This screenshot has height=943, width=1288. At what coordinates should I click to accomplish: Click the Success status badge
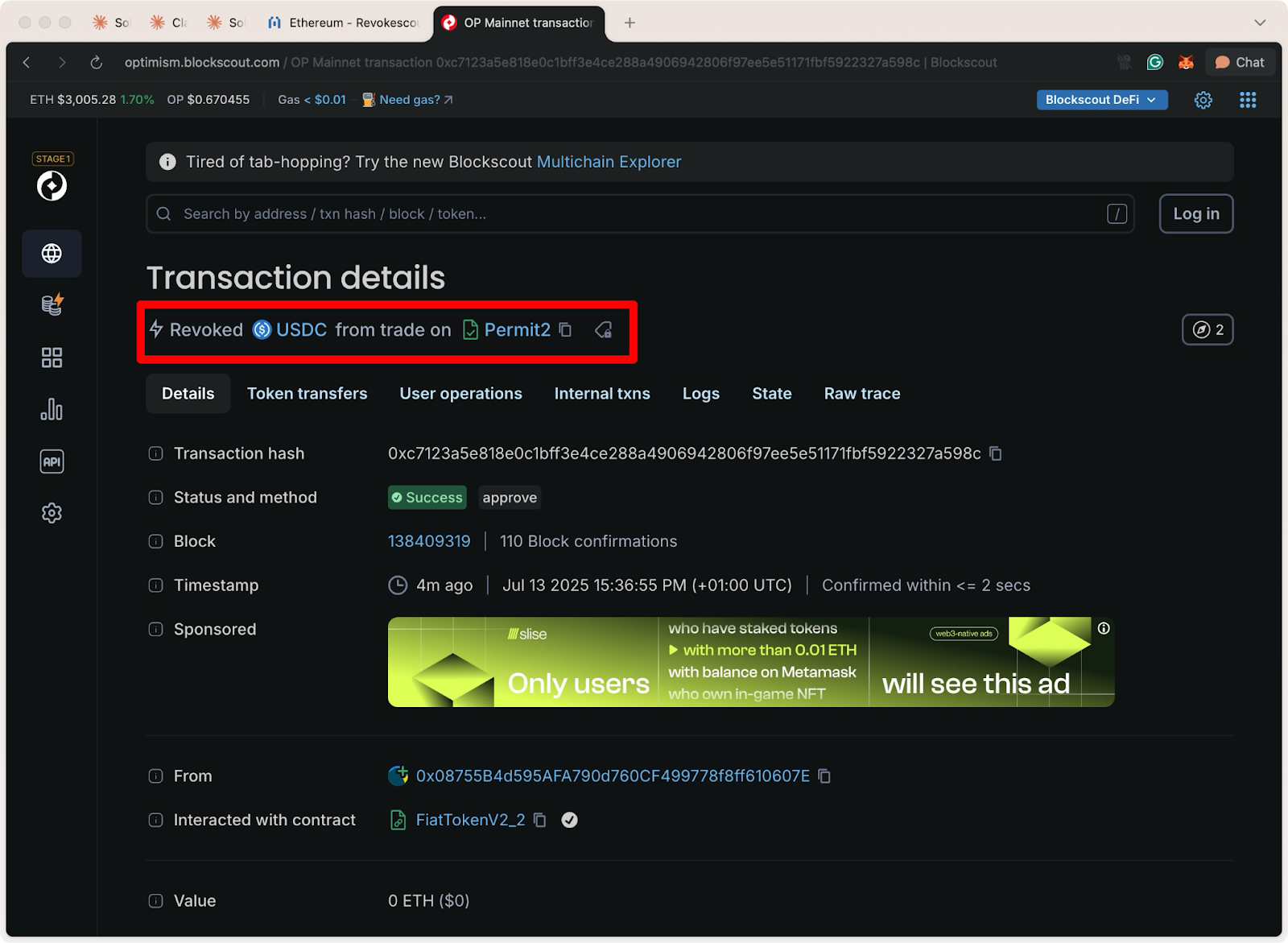click(x=427, y=498)
